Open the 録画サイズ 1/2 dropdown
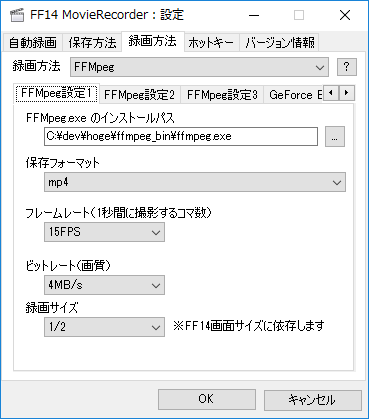This screenshot has height=419, width=369. coord(104,327)
